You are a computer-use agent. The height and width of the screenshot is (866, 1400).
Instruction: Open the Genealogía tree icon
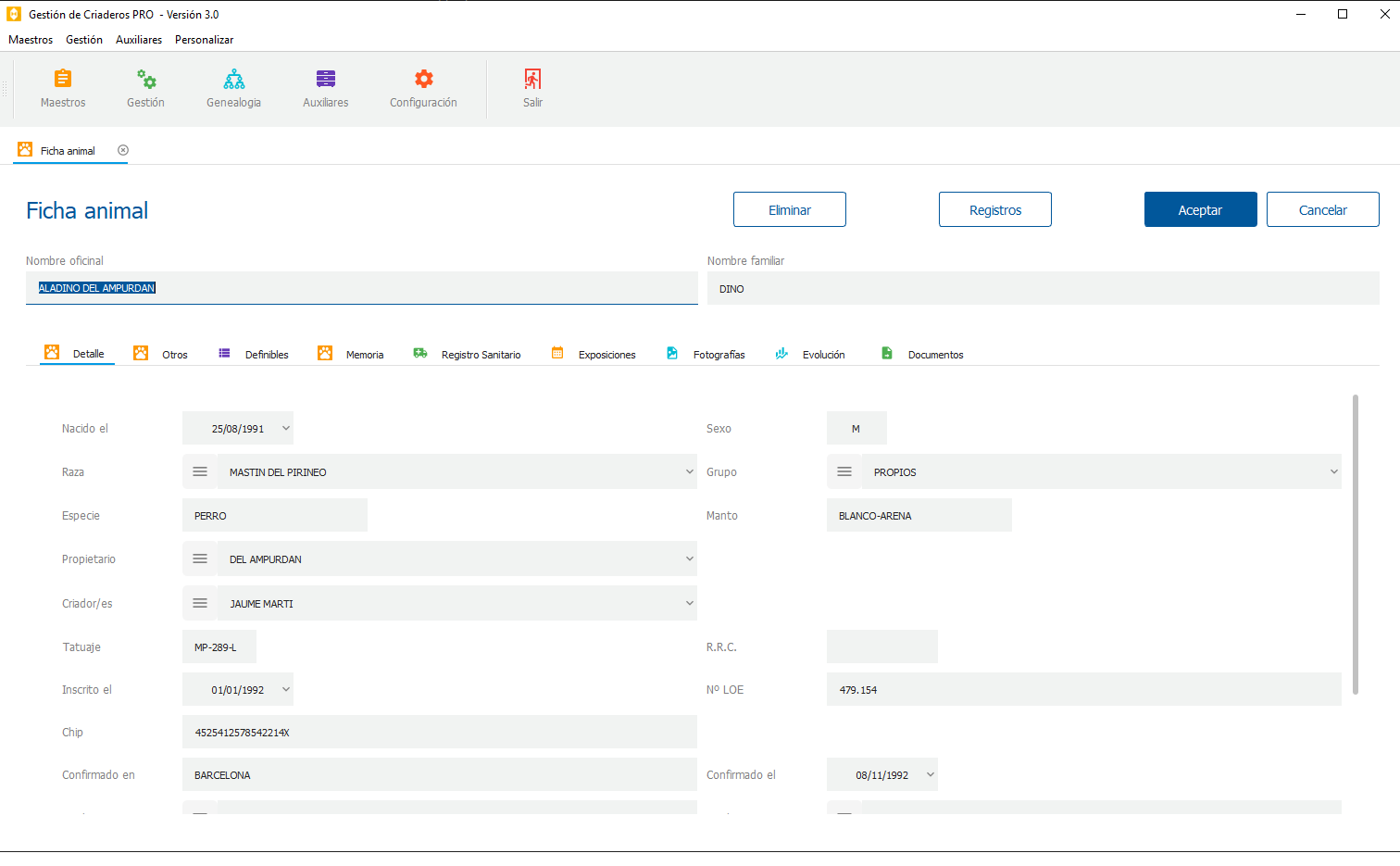coord(234,80)
